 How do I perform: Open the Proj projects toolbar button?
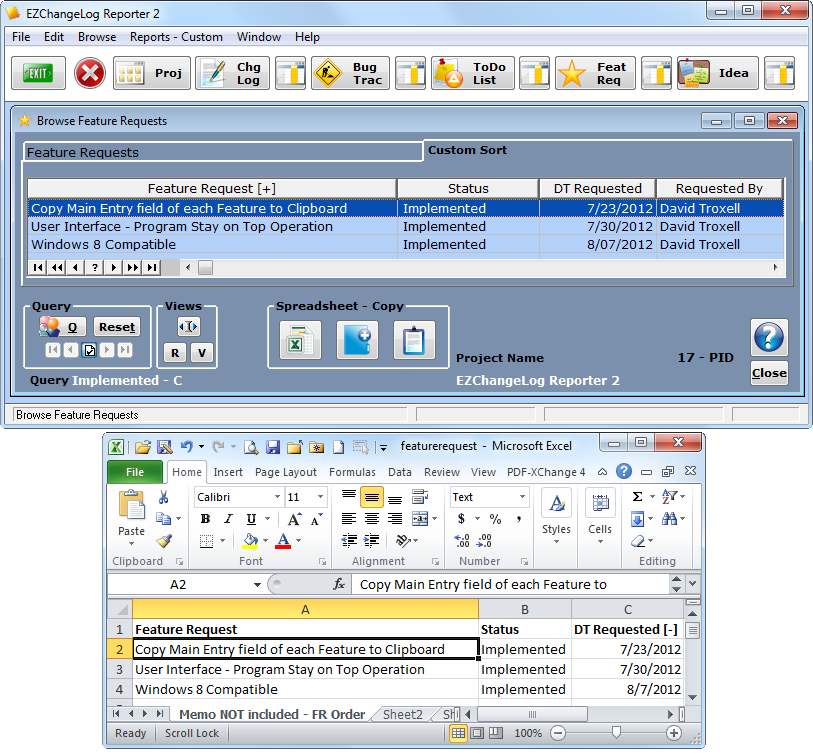pyautogui.click(x=152, y=73)
